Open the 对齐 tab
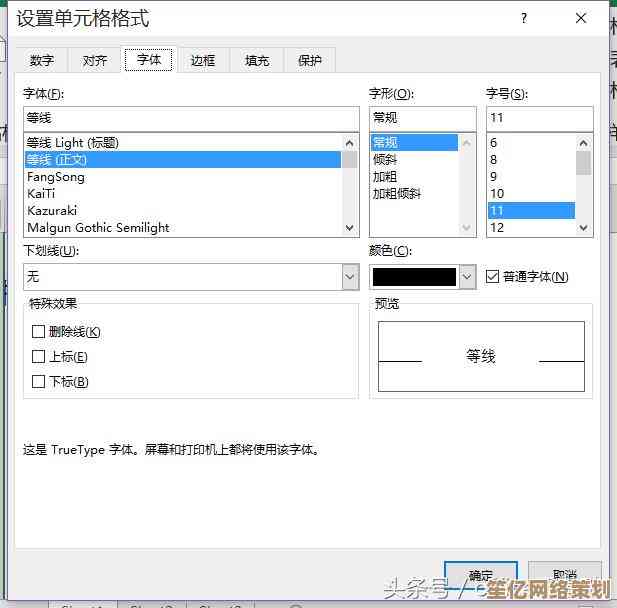 (95, 60)
